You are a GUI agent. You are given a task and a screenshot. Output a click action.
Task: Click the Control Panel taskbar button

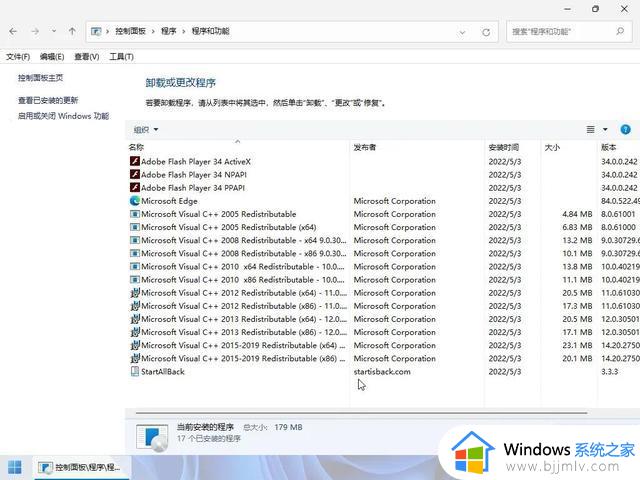click(x=81, y=468)
